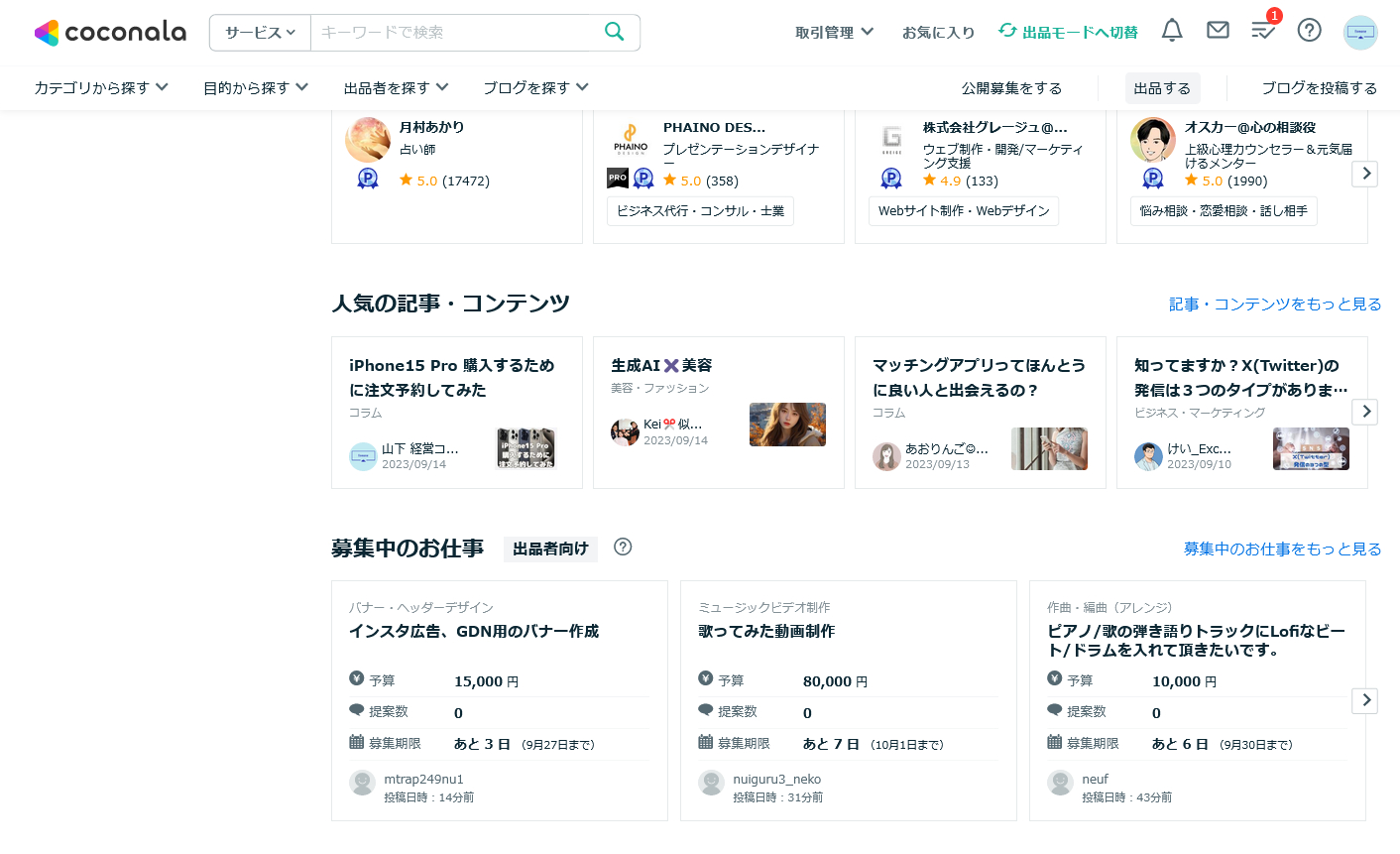Open the mail envelope icon in header
Screen dimensions: 1400x854
tap(1218, 30)
